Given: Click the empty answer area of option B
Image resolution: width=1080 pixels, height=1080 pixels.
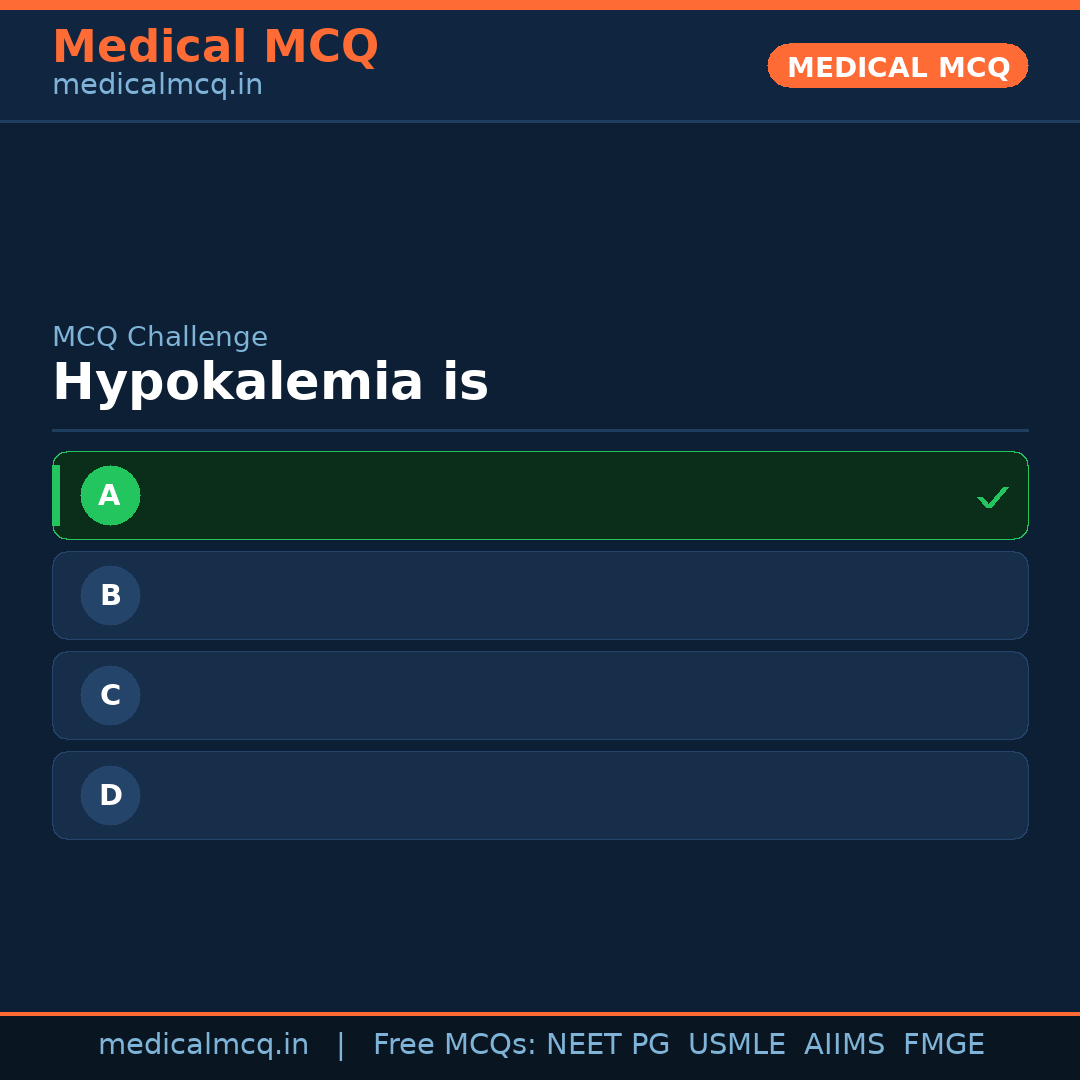Looking at the screenshot, I should click(x=560, y=595).
